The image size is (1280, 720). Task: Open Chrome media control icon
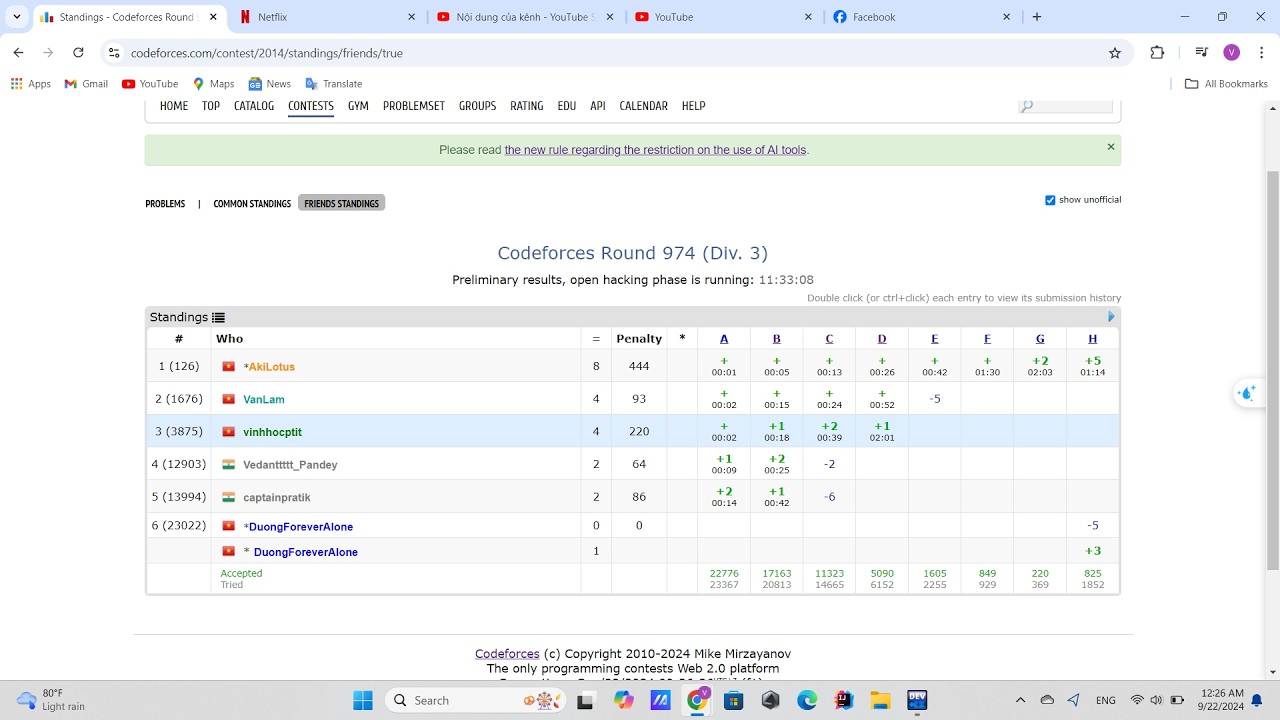(x=1202, y=53)
